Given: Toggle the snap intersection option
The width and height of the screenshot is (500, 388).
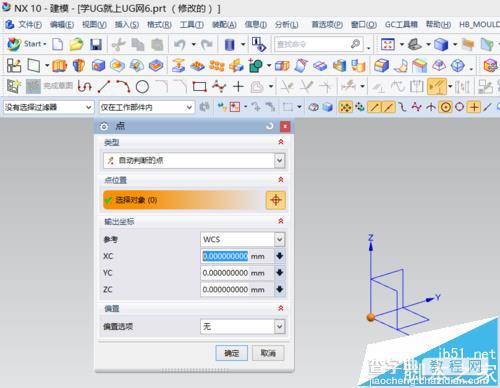Looking at the screenshot, I should tap(431, 107).
